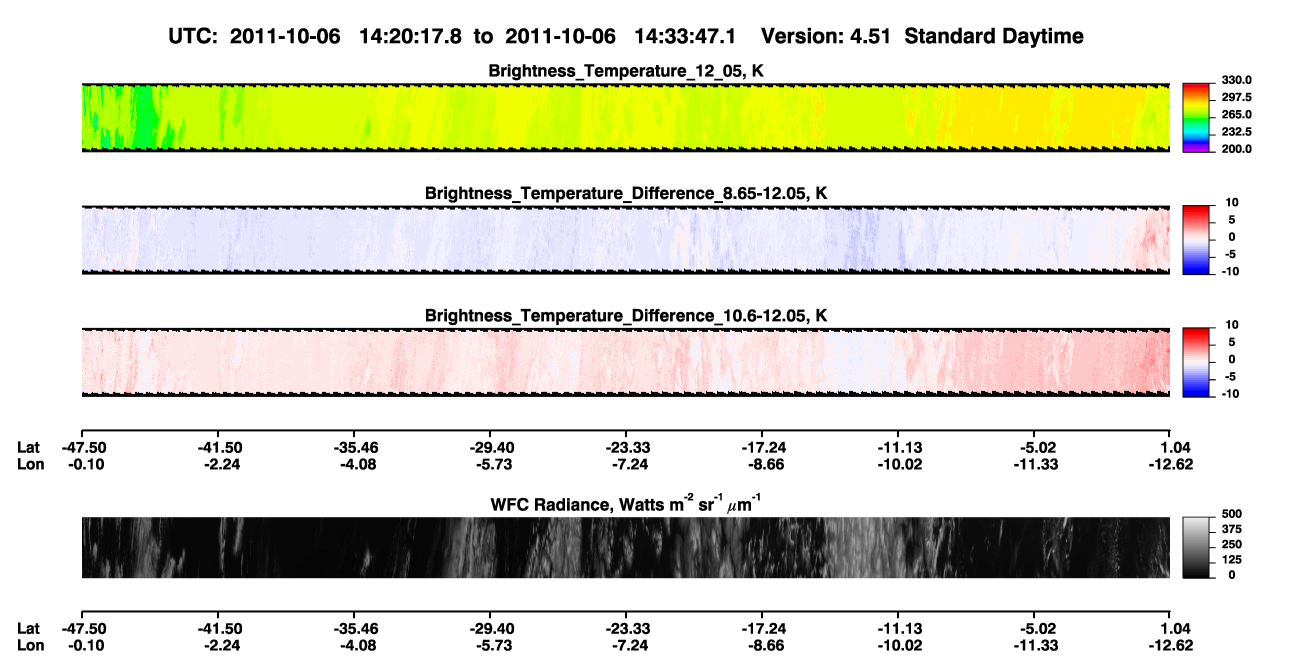Click the '10' tick of the 10.6-12.05 color bar
Screen dimensions: 1300x667
click(x=1233, y=326)
